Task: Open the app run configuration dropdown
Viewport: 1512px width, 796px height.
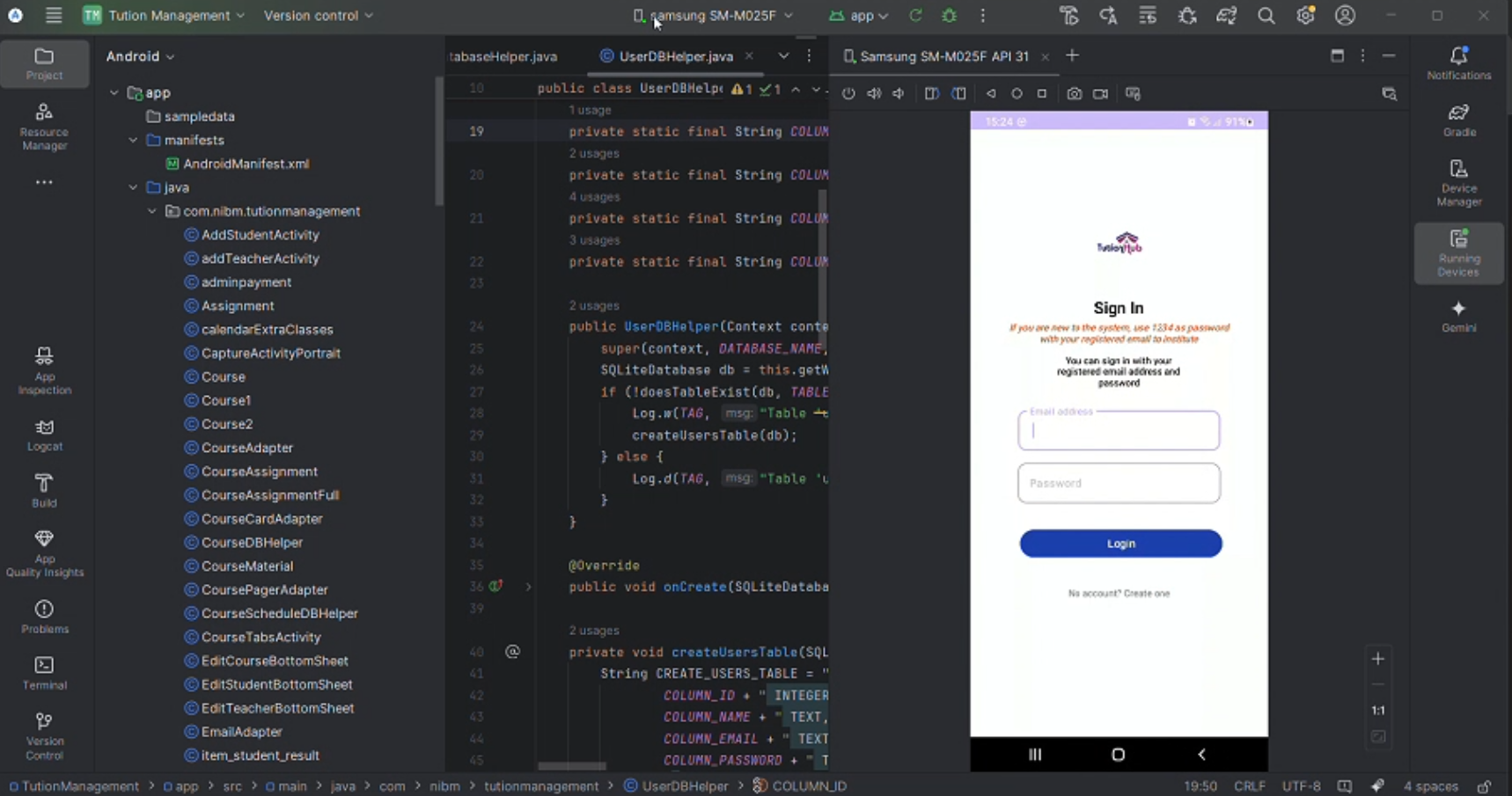Action: (860, 16)
